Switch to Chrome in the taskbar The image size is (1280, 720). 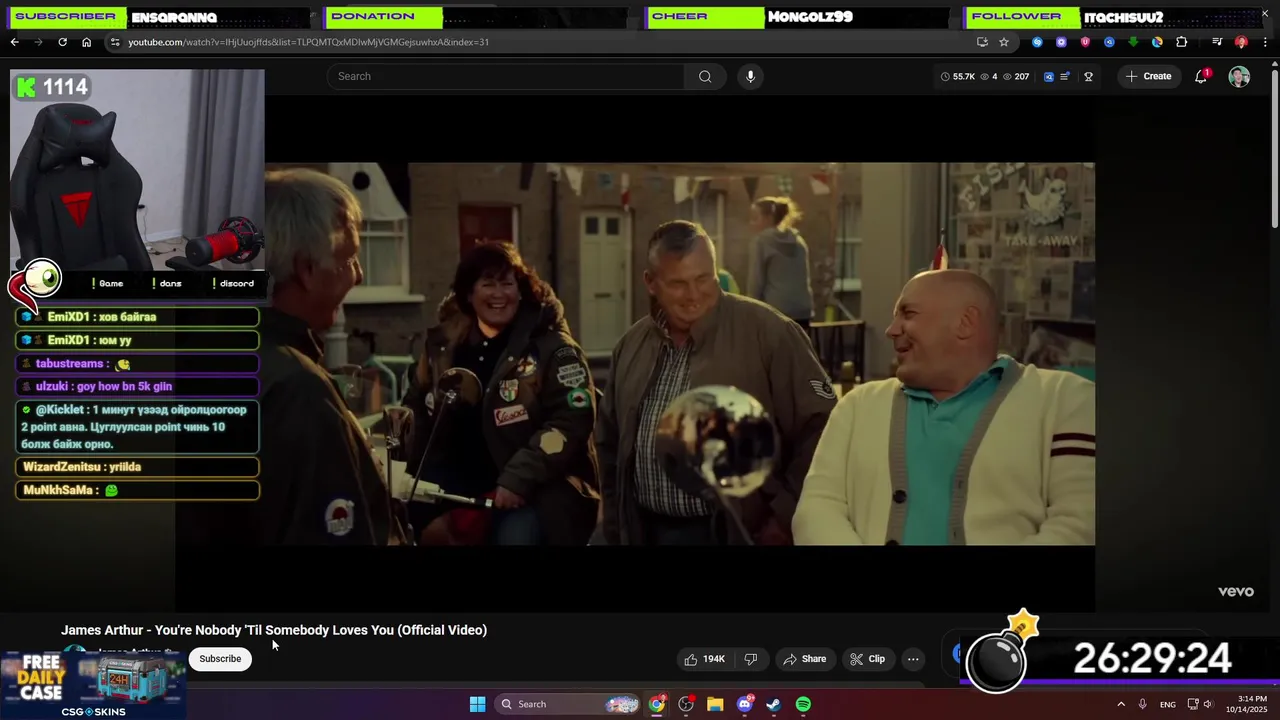coord(656,704)
